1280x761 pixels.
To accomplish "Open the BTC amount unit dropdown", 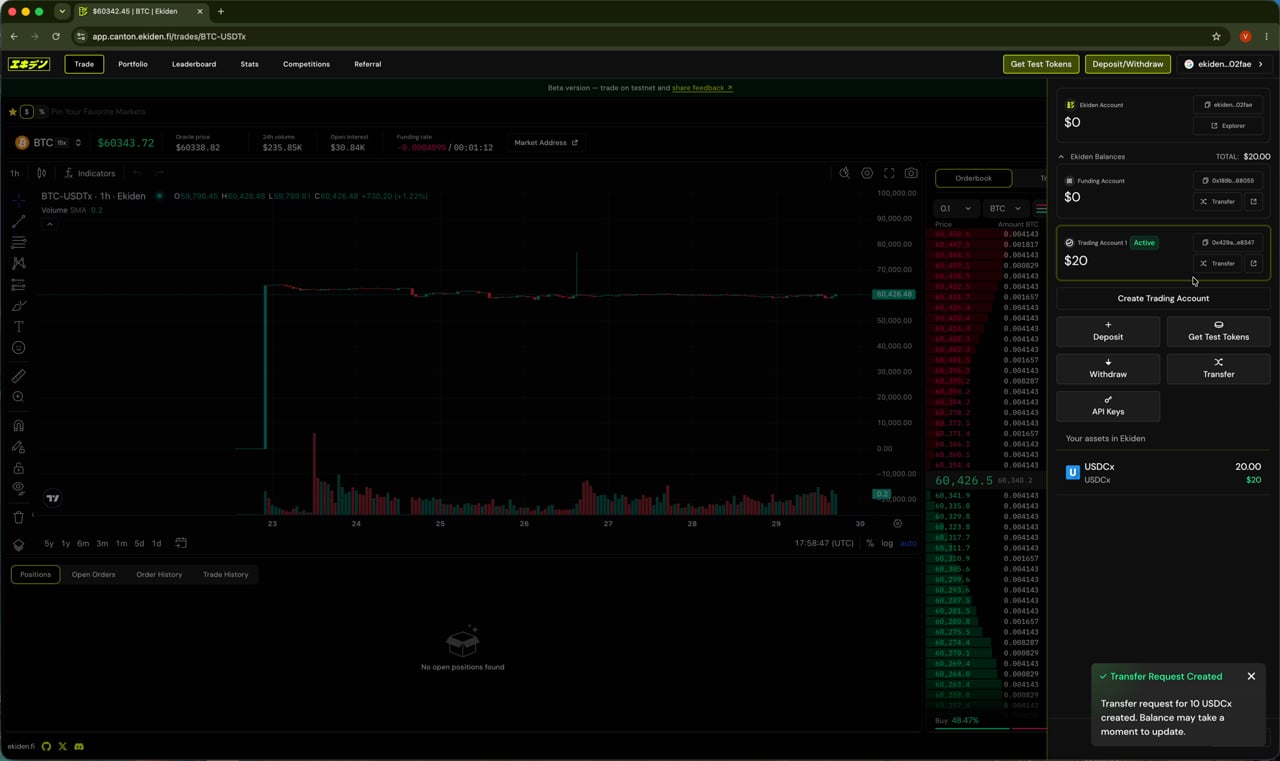I will tap(1005, 208).
